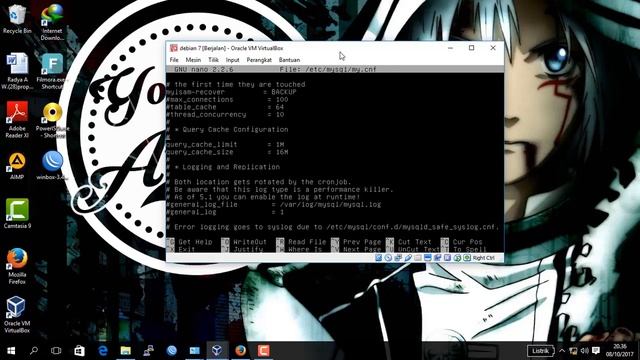The image size is (640, 360).
Task: Click the optical disc status icon
Action: 388,258
